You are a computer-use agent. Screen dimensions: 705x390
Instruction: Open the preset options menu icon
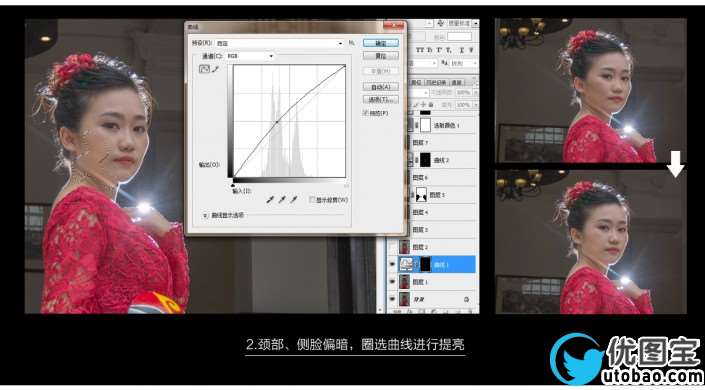(x=352, y=43)
